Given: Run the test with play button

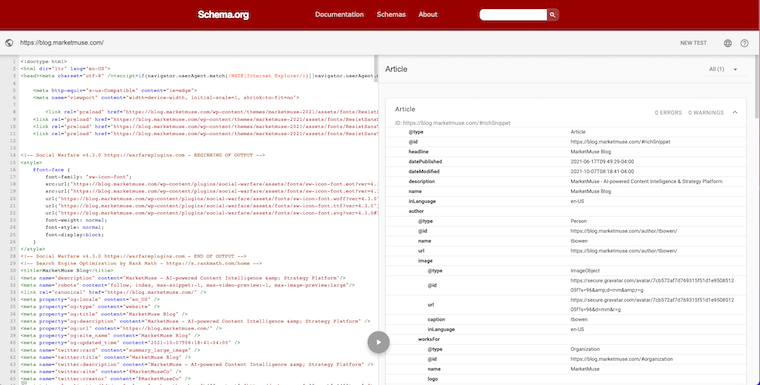Looking at the screenshot, I should pyautogui.click(x=379, y=342).
